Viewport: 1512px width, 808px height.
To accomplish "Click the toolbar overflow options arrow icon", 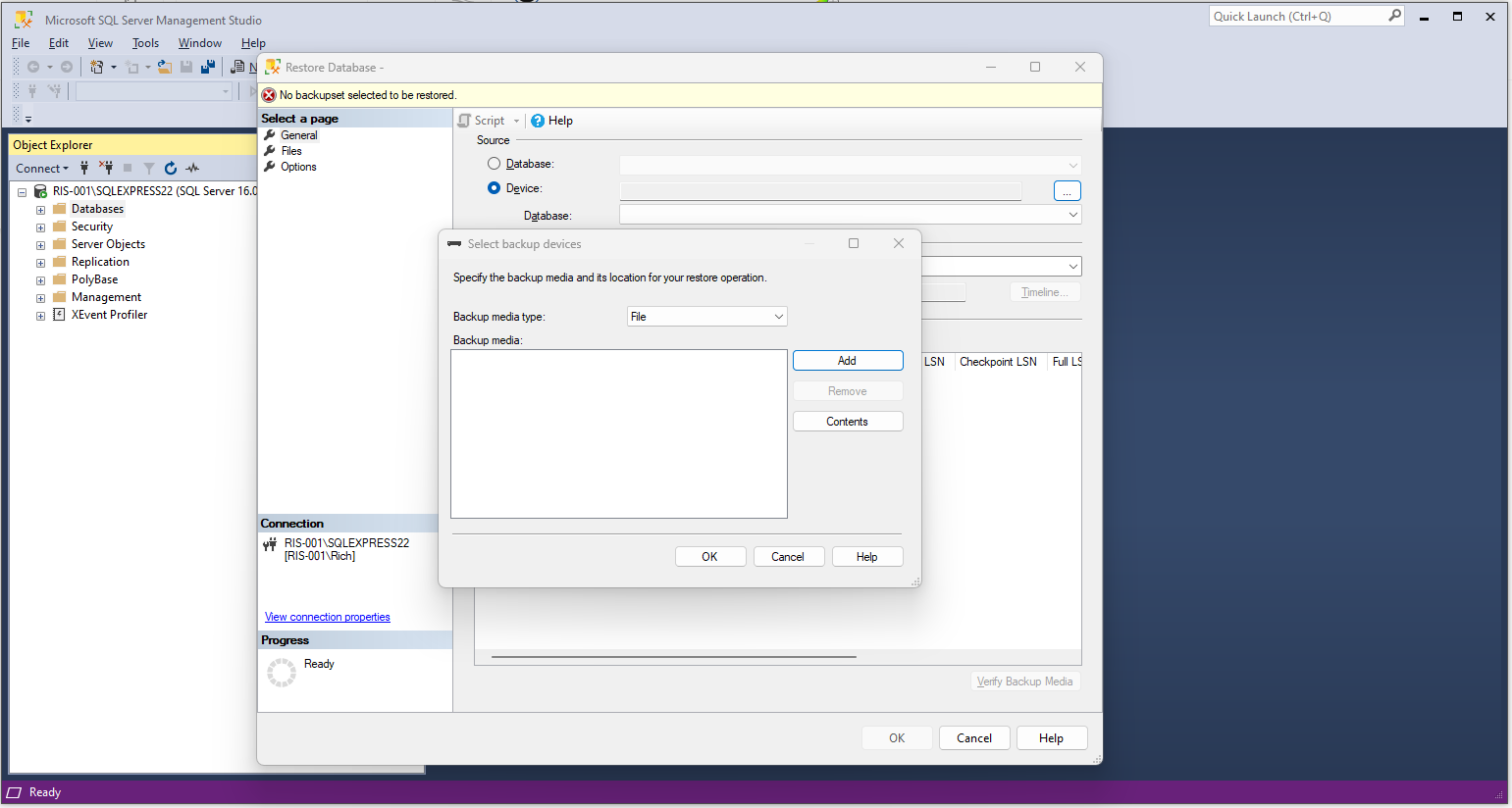I will click(x=28, y=119).
